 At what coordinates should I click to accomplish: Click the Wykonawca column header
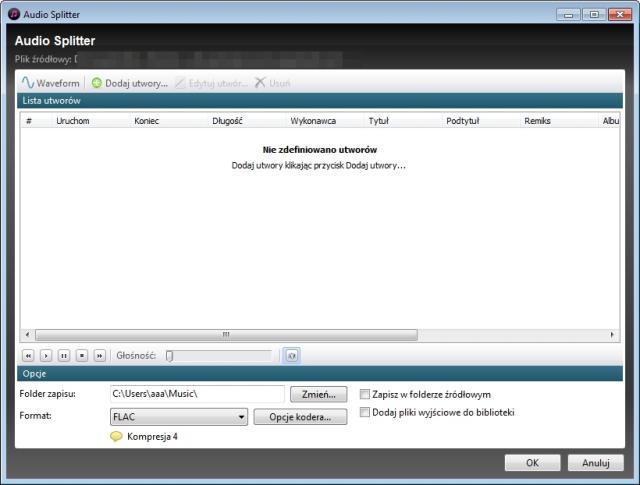point(313,121)
